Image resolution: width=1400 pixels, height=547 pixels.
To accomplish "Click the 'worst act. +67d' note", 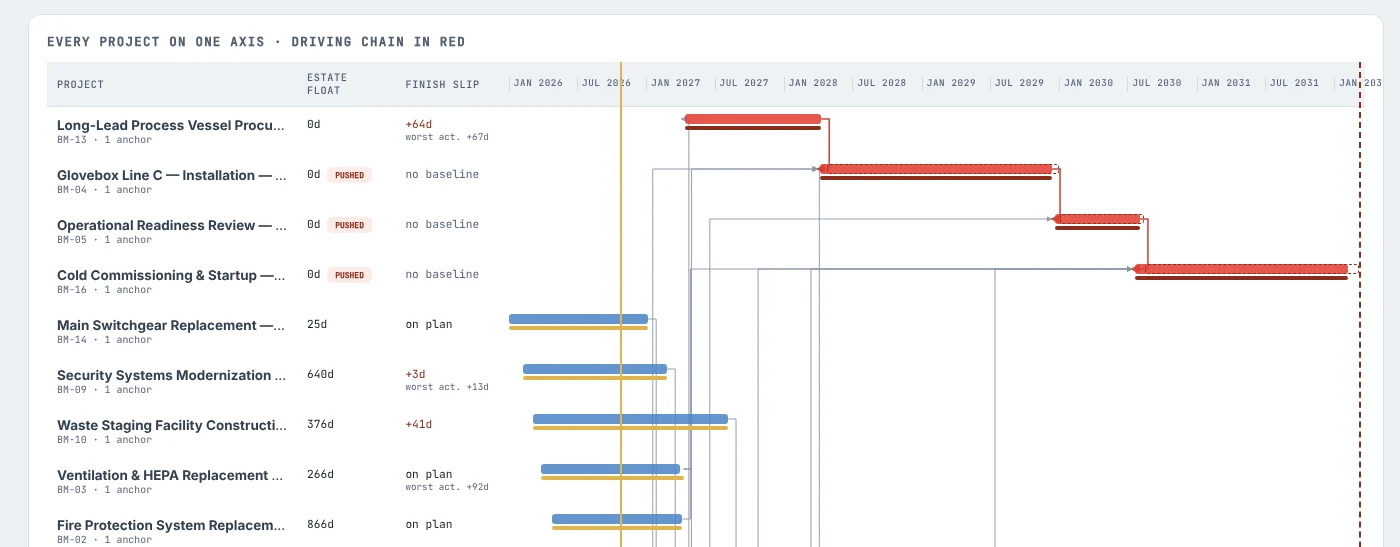I will tap(446, 137).
